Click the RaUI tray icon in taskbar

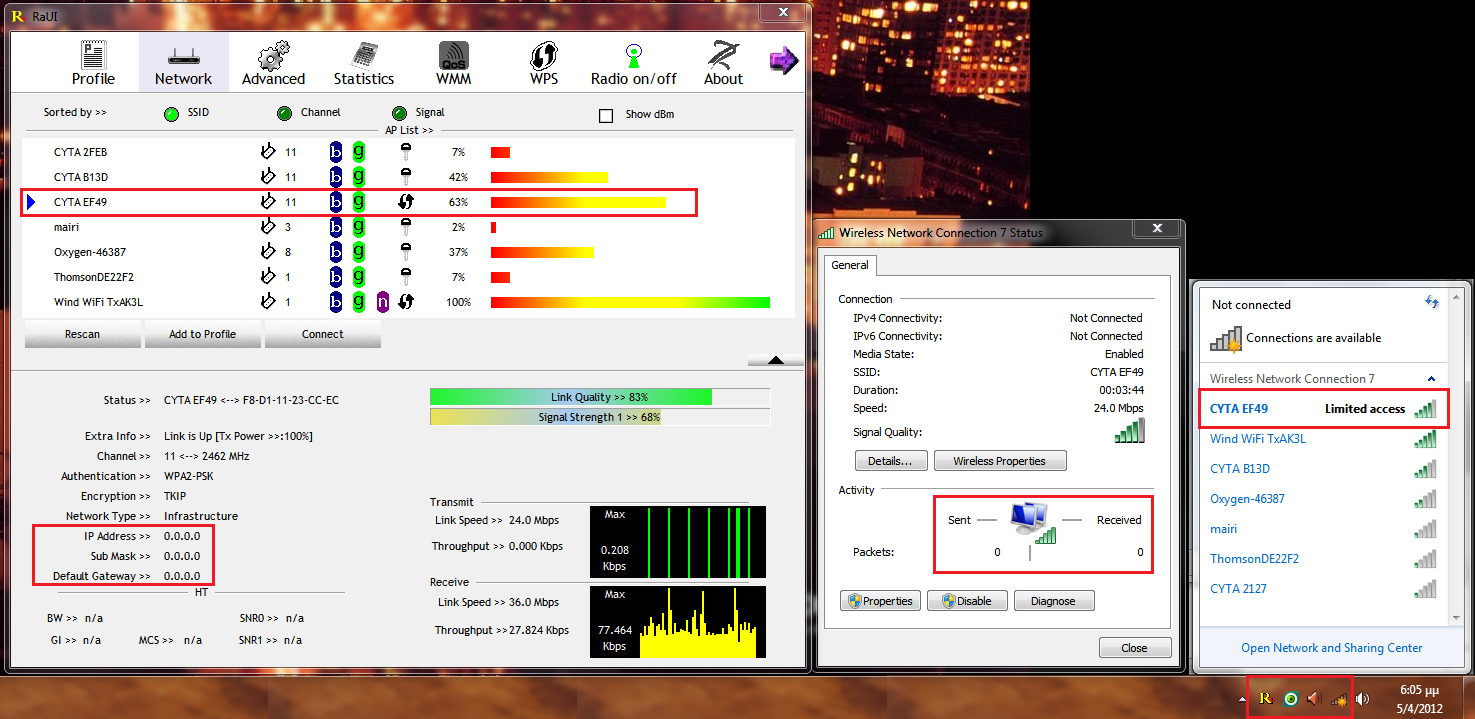[1265, 698]
